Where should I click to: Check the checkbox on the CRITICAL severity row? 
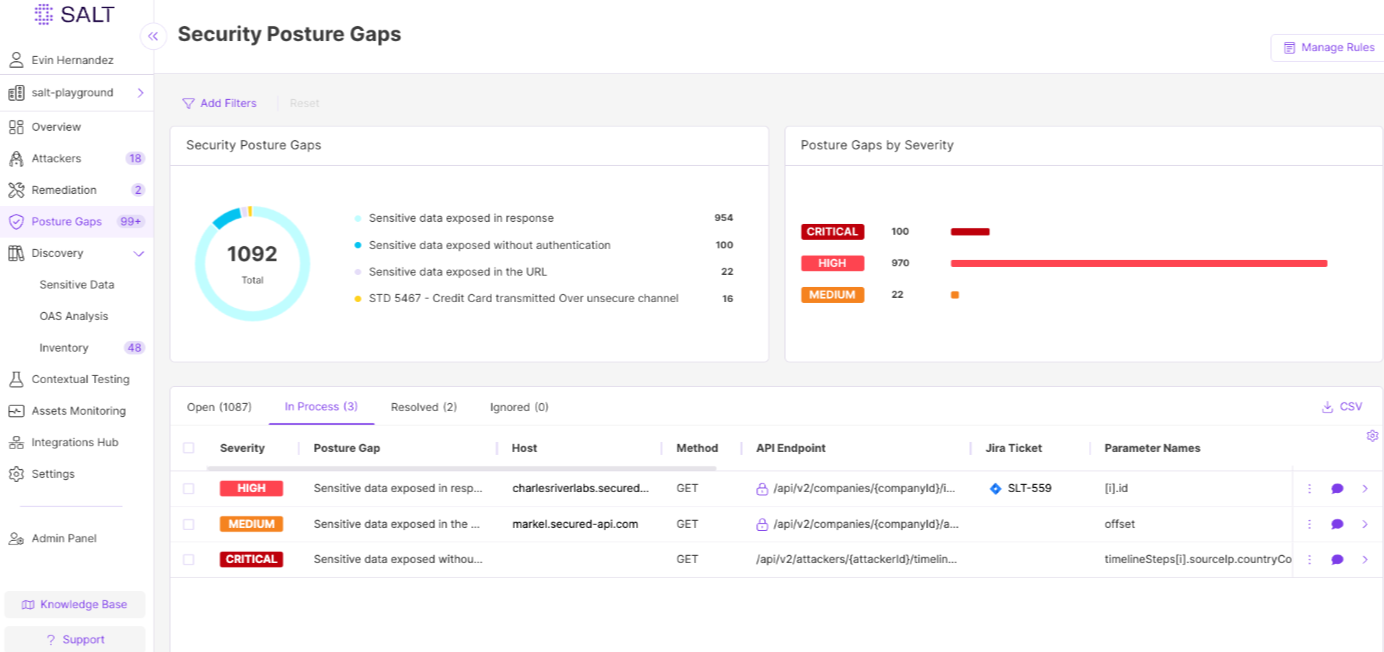coord(190,559)
